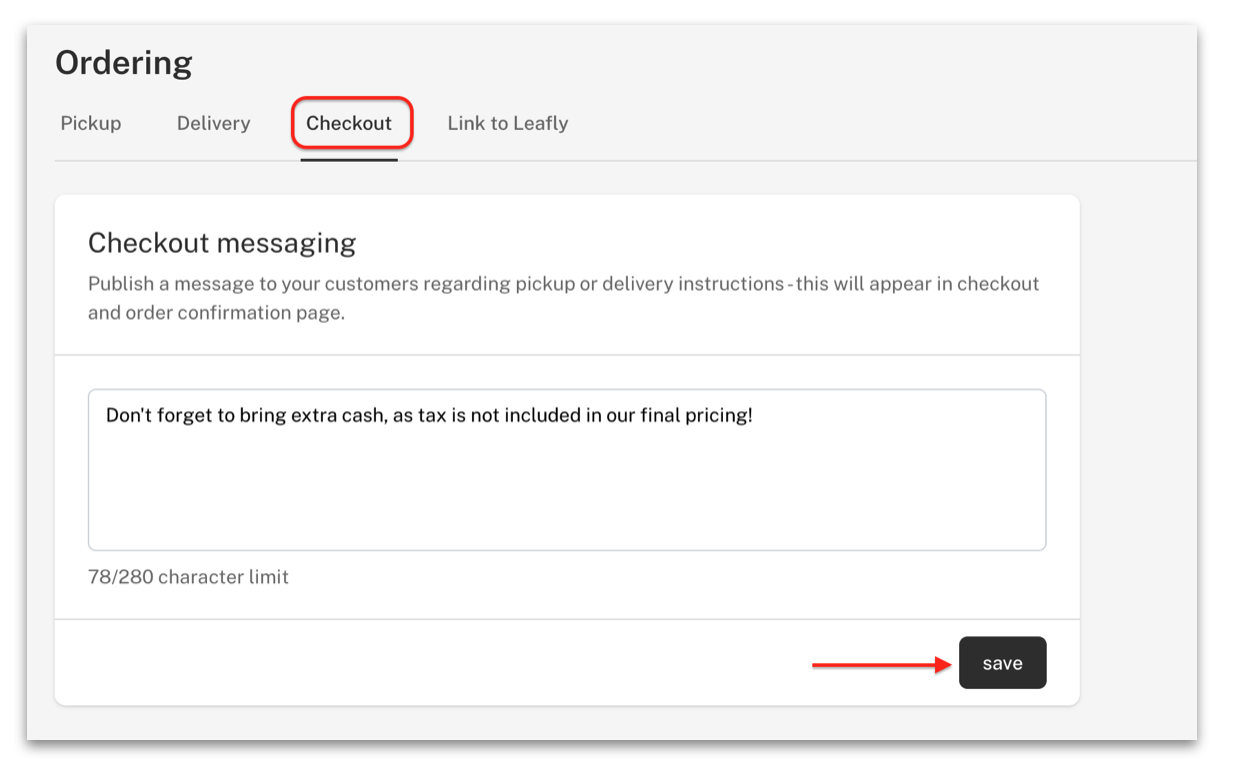Click the word "Don't" in the message
Image resolution: width=1236 pixels, height=772 pixels.
pos(128,415)
